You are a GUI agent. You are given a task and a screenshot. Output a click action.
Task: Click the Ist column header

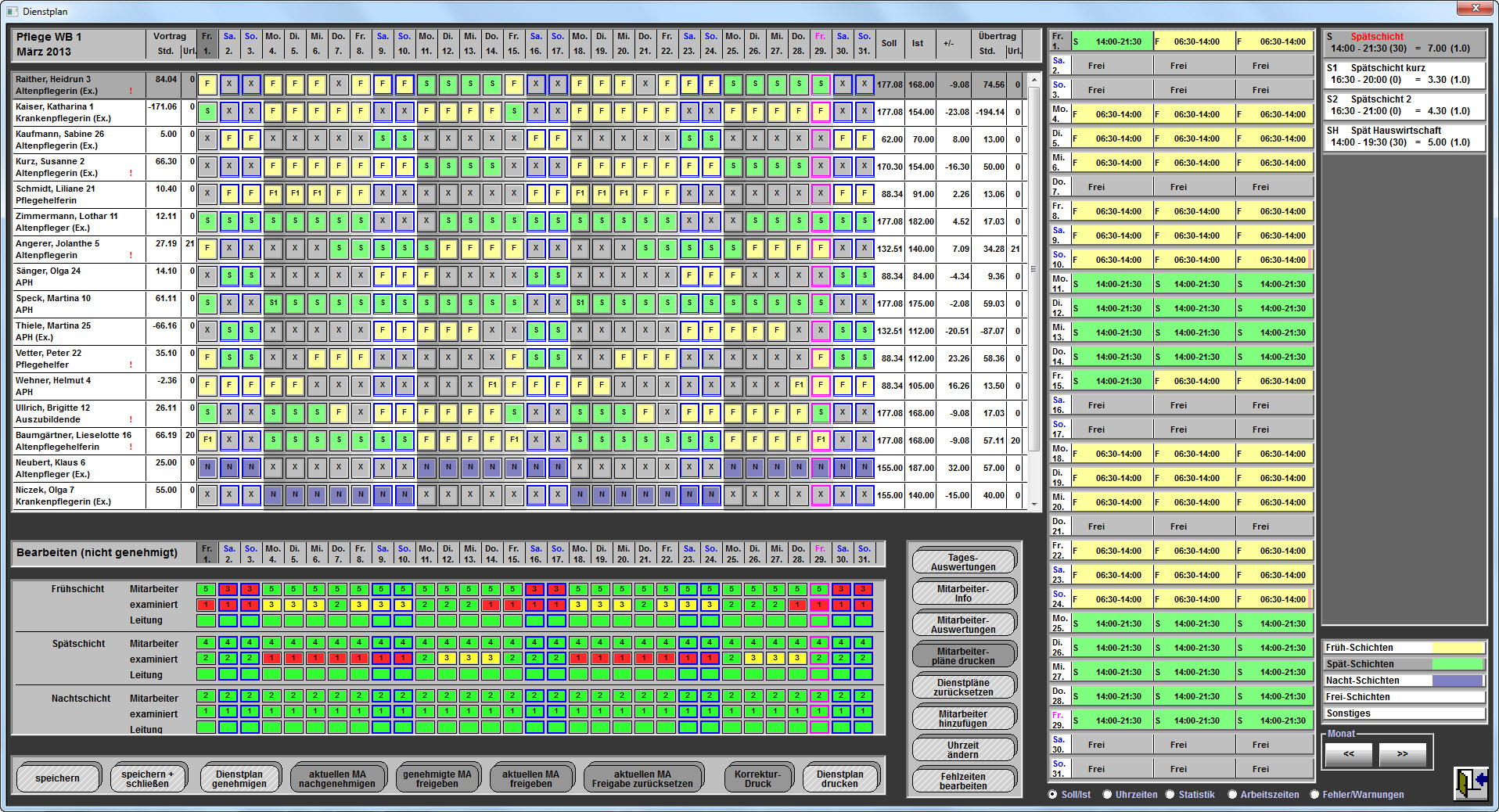(918, 44)
